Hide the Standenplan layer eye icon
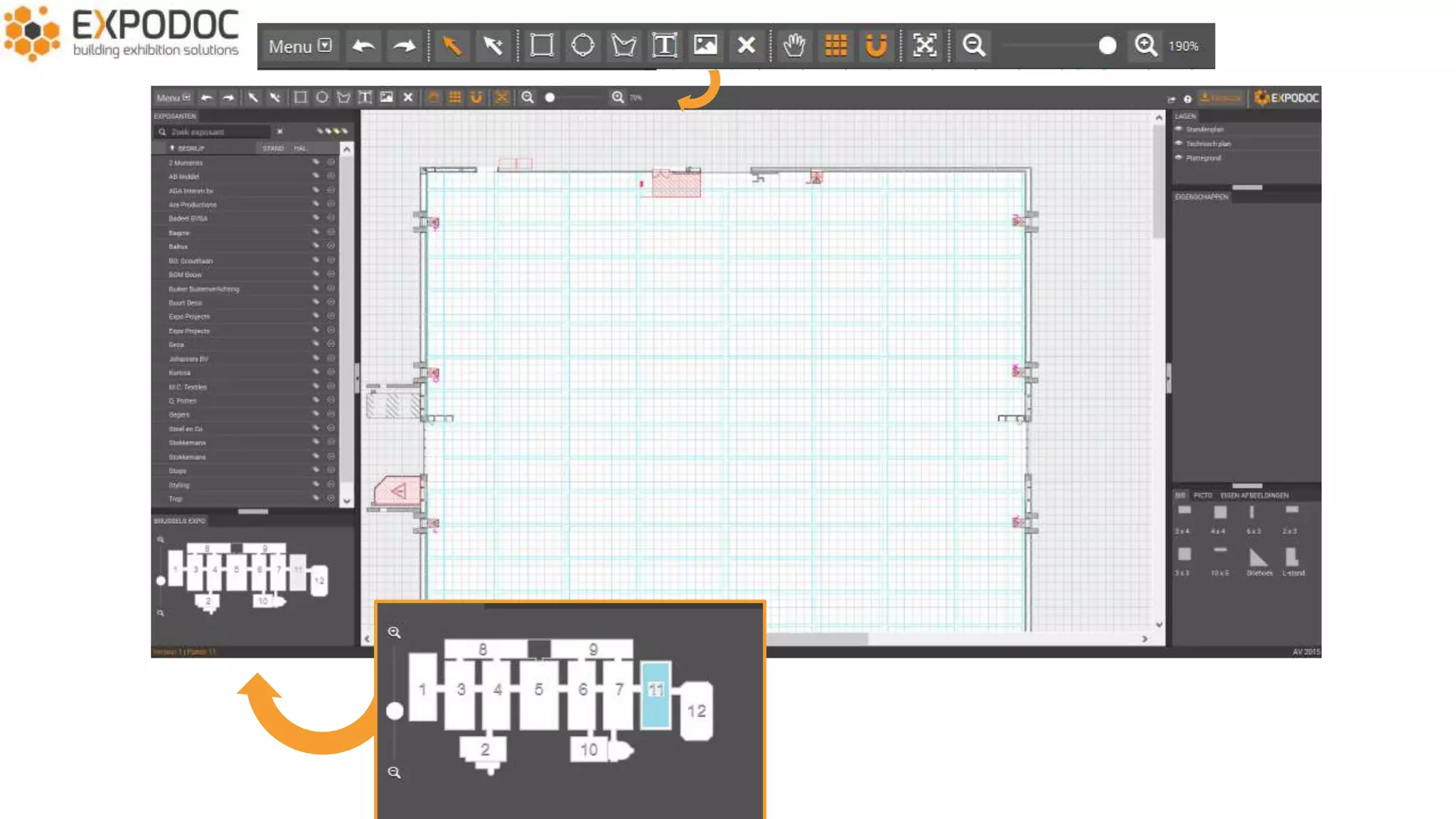The width and height of the screenshot is (1456, 819). point(1179,129)
